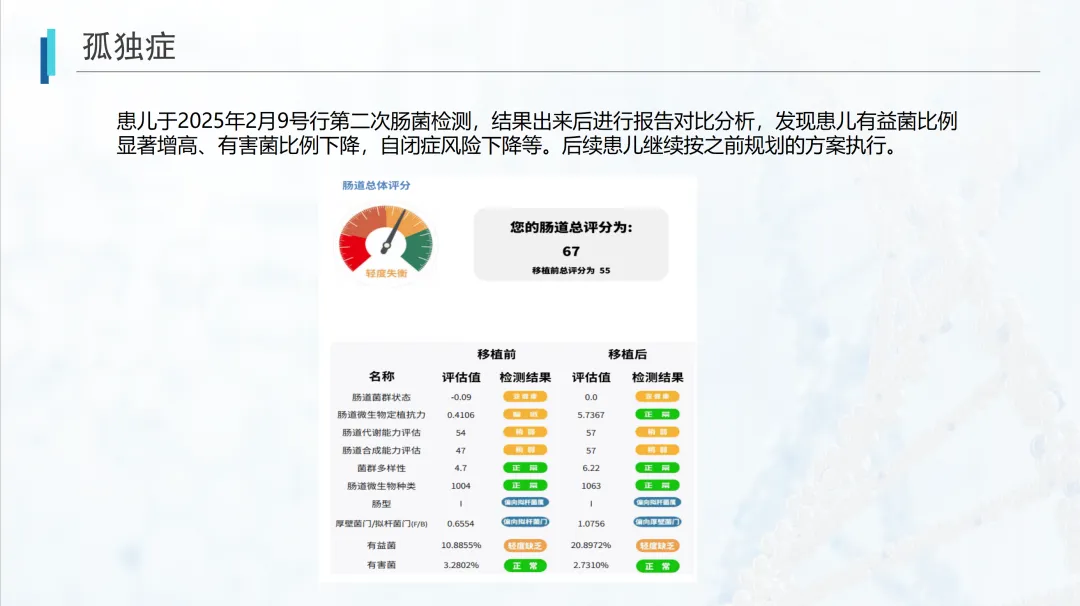Click pre-transplant green 正常 badge for 菌群多样性
Screen dimensions: 1080x606
(525, 467)
